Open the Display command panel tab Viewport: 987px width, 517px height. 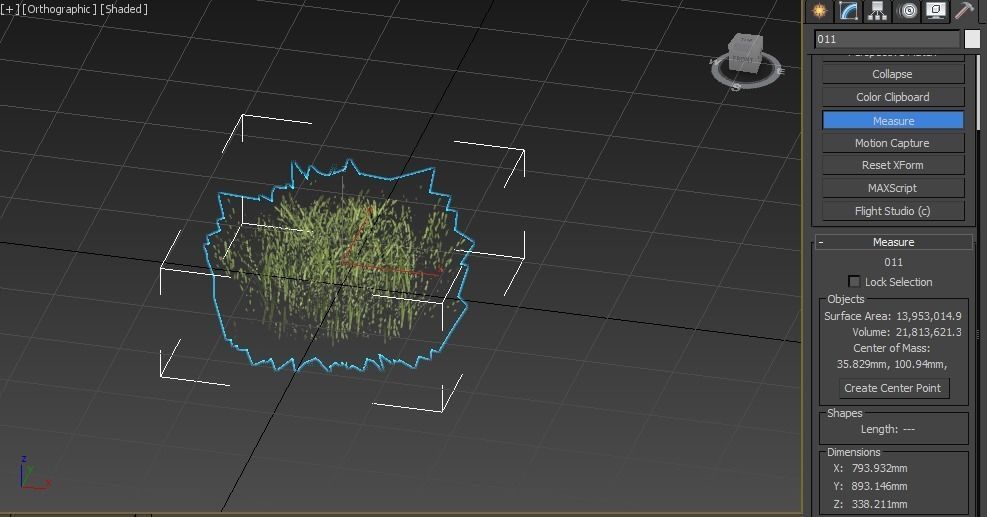(935, 11)
